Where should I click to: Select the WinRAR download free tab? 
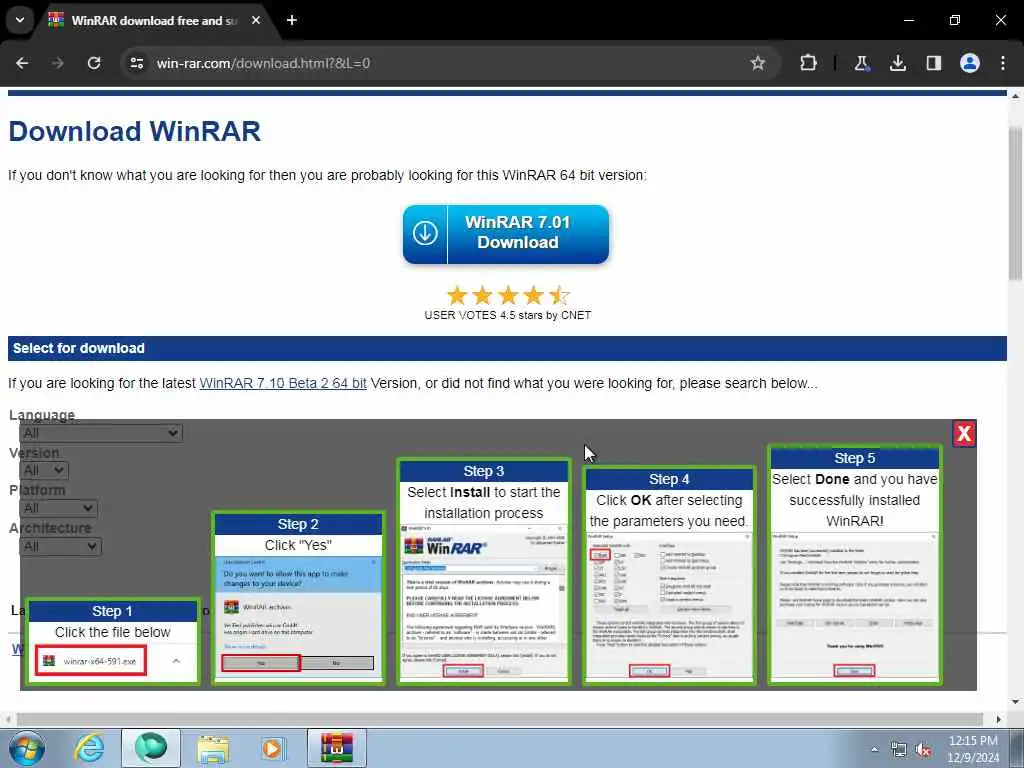pos(154,21)
